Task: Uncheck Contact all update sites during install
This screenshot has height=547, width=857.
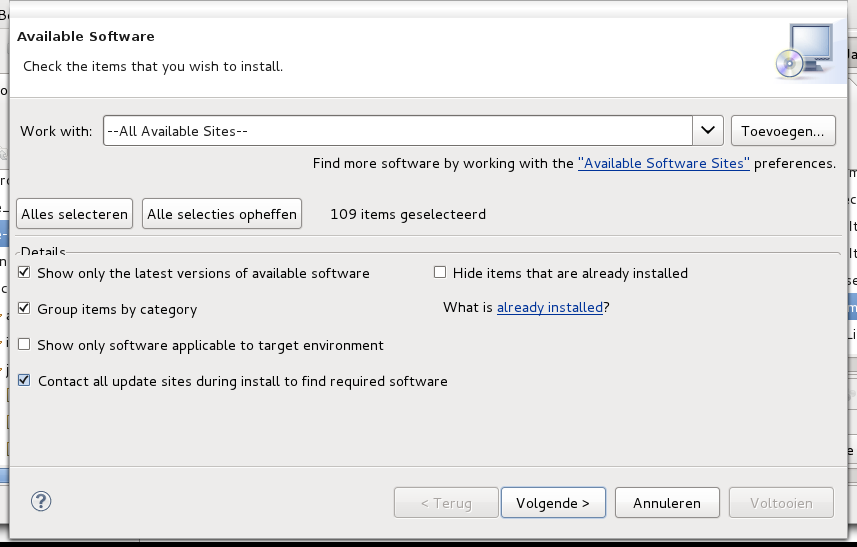Action: coord(24,380)
